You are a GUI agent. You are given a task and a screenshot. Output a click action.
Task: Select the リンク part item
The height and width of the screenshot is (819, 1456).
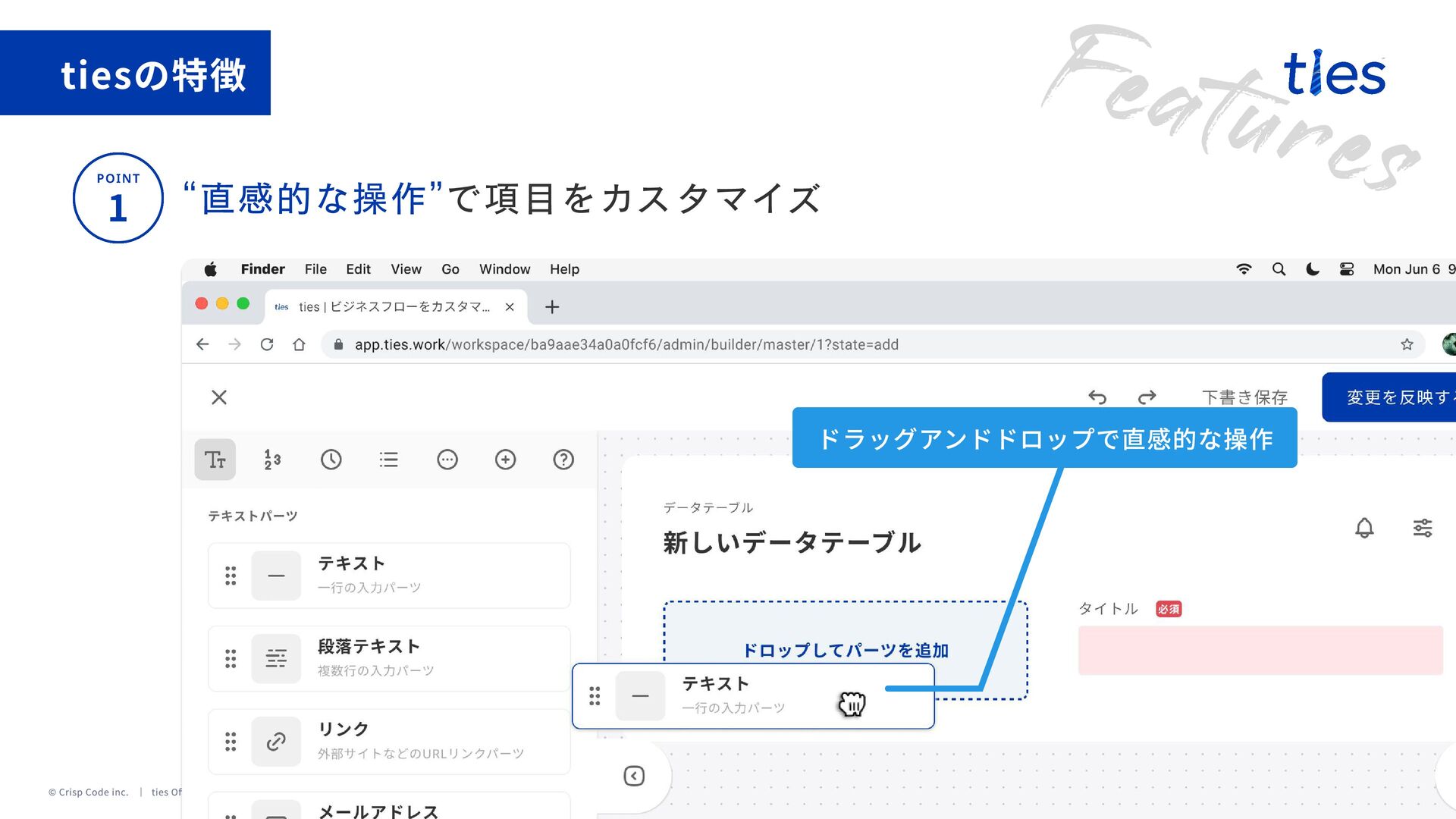[x=389, y=741]
